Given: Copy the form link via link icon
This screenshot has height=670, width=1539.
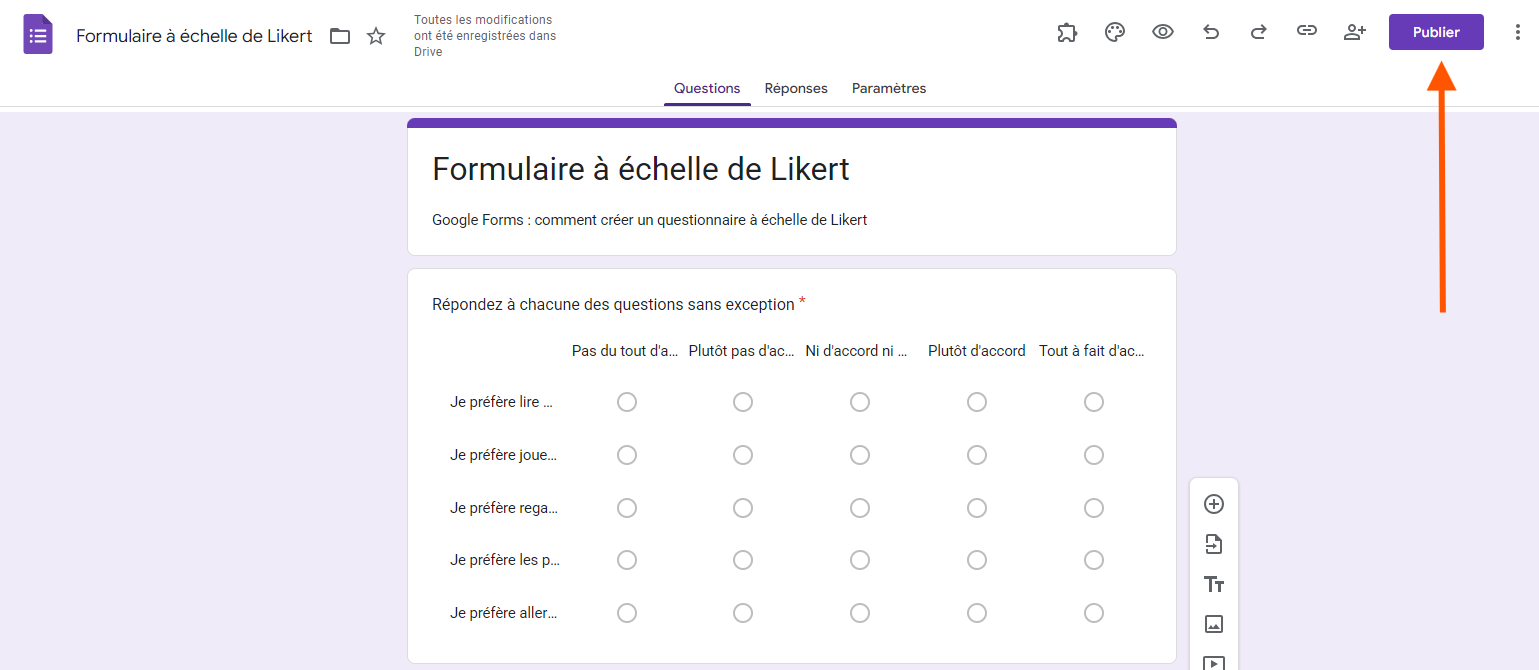Looking at the screenshot, I should click(x=1307, y=32).
